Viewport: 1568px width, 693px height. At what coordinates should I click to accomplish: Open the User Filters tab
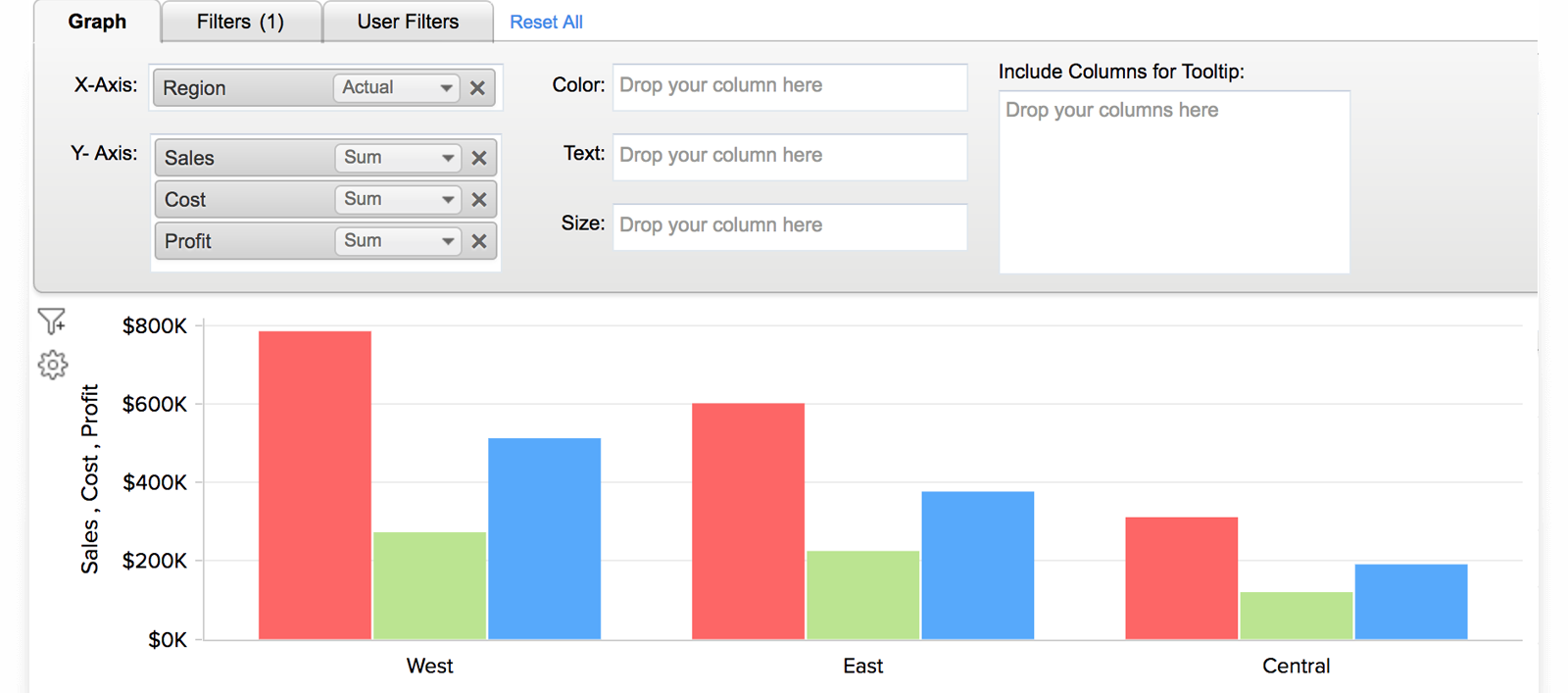[408, 22]
